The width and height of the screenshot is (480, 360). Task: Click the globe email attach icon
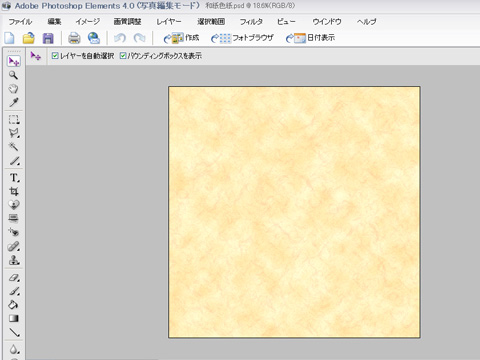coord(94,38)
